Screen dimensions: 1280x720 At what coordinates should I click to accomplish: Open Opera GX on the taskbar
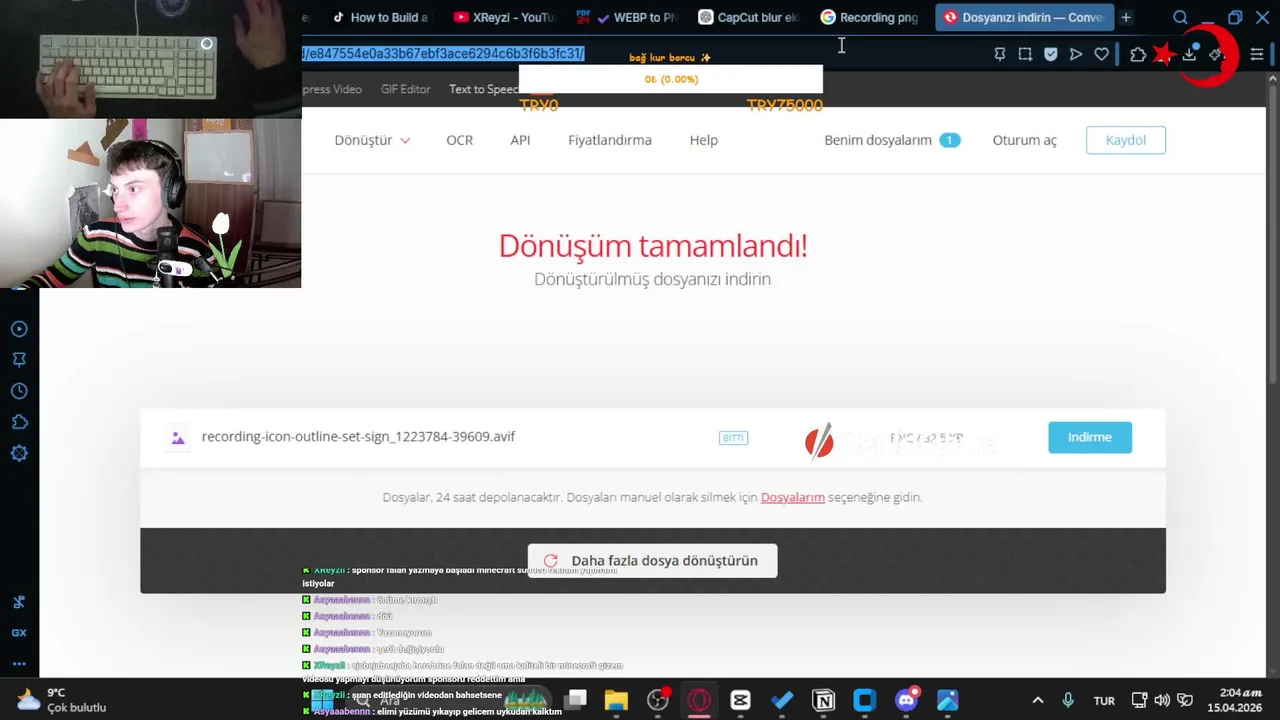pyautogui.click(x=699, y=700)
